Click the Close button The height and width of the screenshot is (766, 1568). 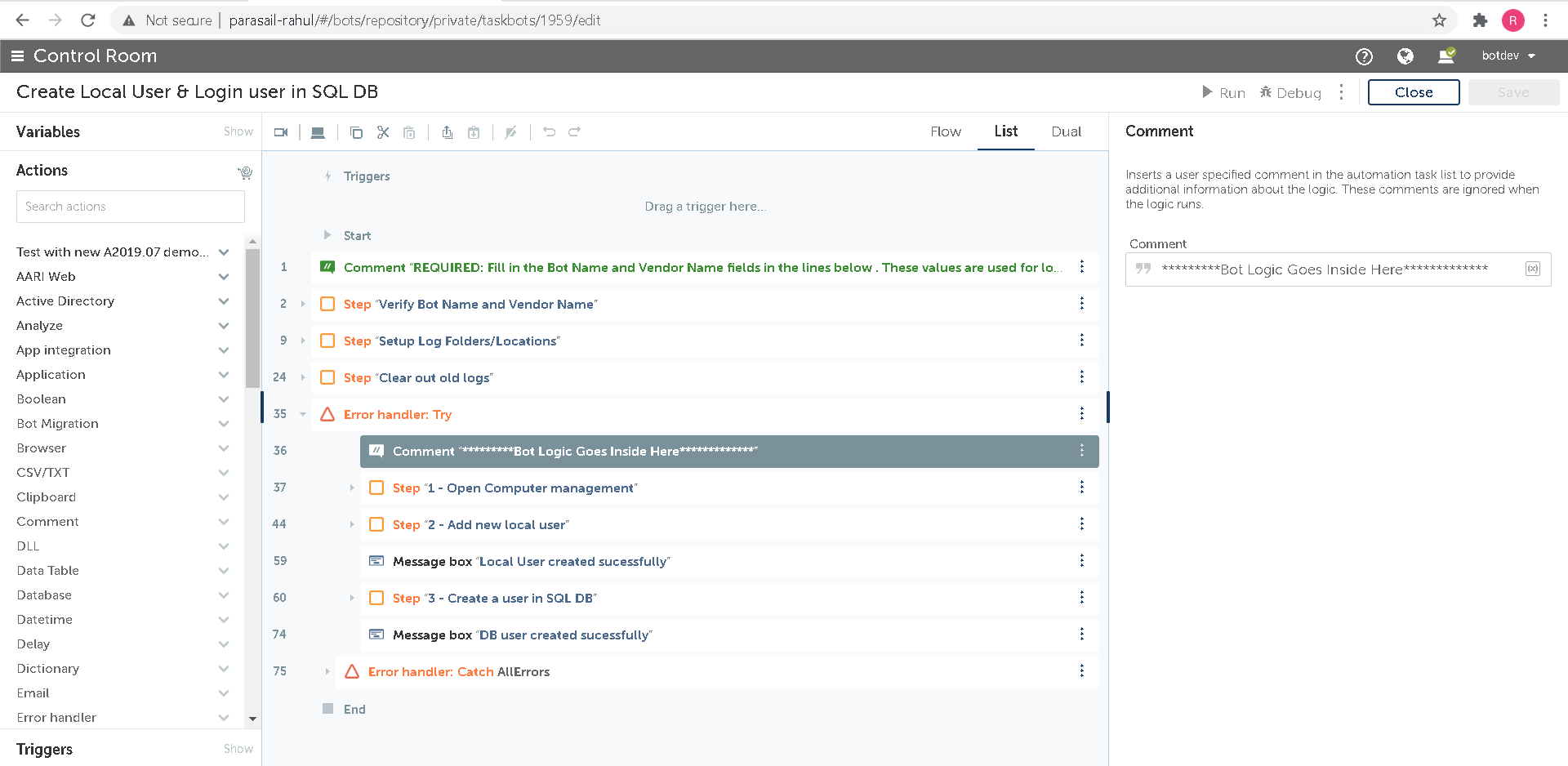point(1413,92)
